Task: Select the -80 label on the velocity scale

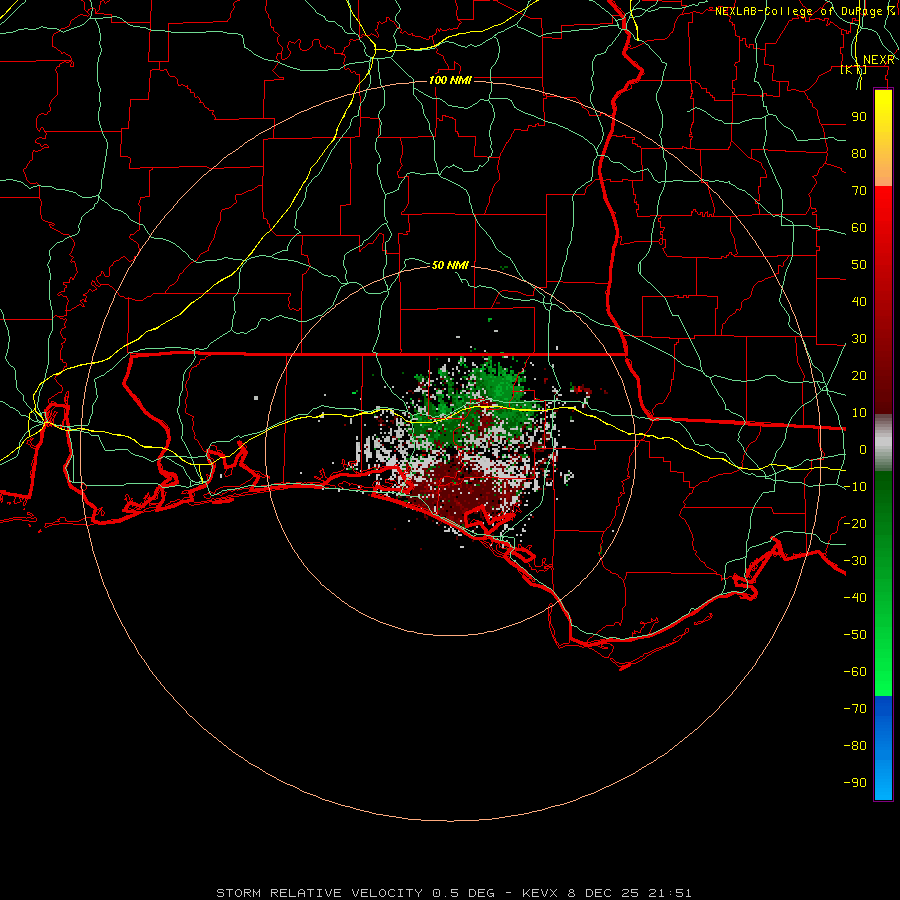Action: click(x=855, y=746)
